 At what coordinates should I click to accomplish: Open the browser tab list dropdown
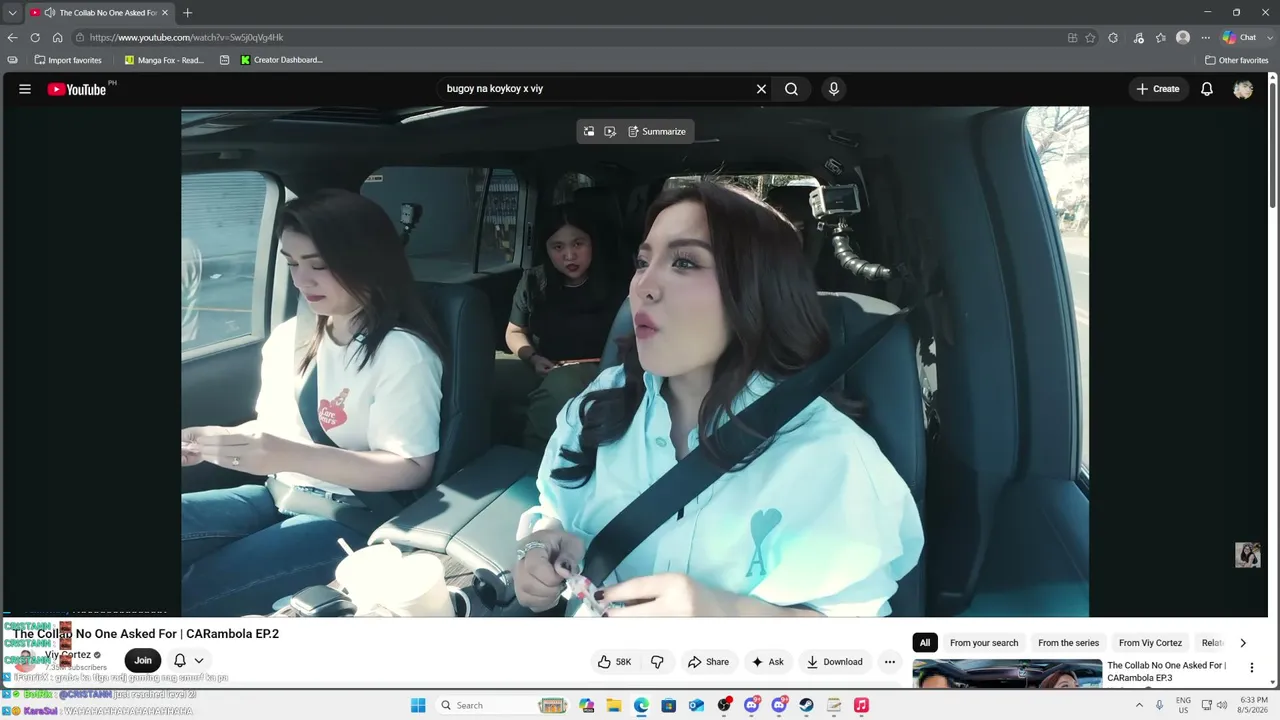(12, 13)
